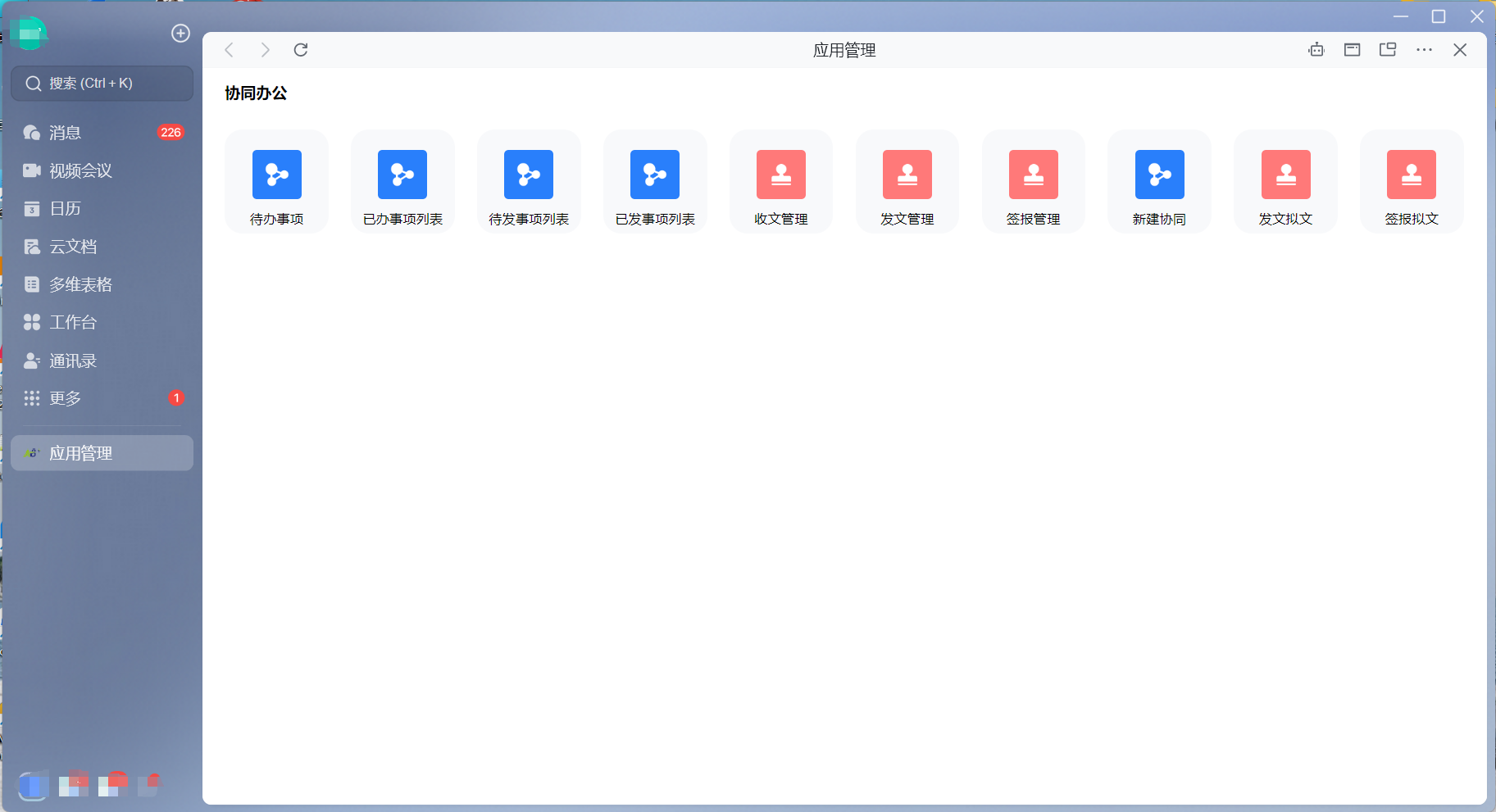This screenshot has height=812, width=1496.
Task: Close the 应用管理 panel with X
Action: coord(1460,50)
